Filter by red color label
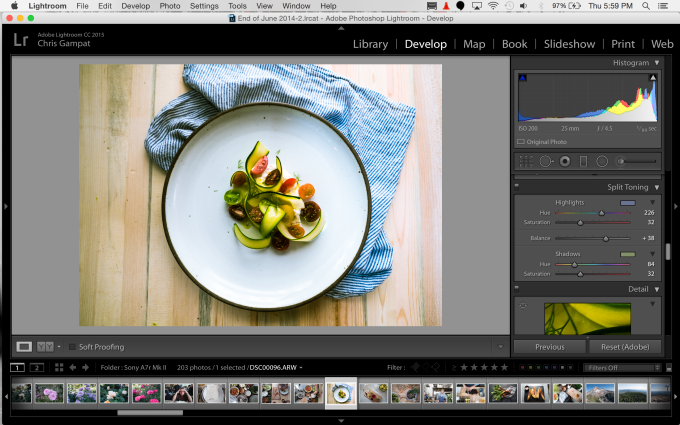 point(522,368)
